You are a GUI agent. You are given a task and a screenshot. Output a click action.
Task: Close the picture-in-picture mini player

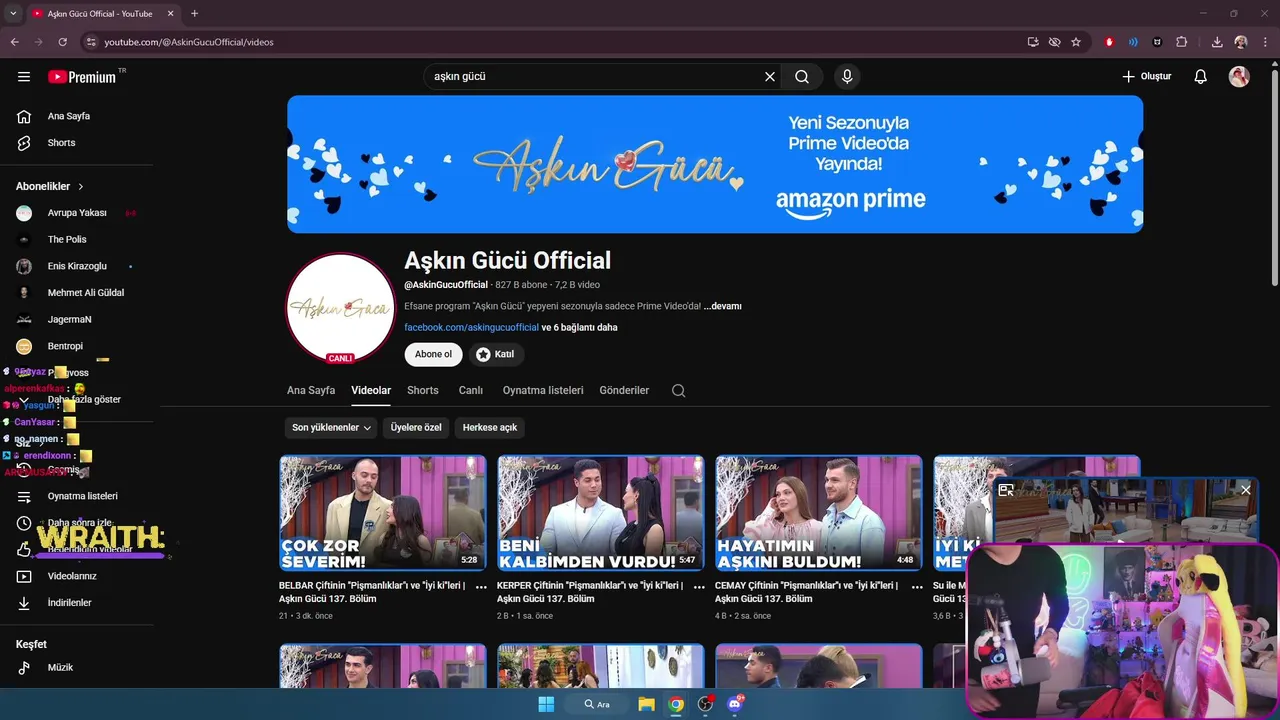coord(1245,490)
